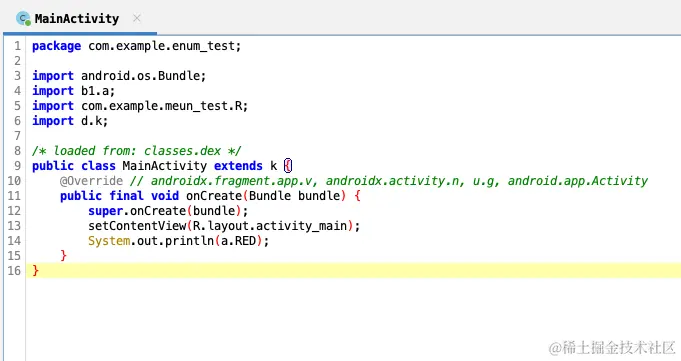Viewport: 681px width, 361px height.
Task: Click setContentView call on line 13
Action: [x=137, y=226]
